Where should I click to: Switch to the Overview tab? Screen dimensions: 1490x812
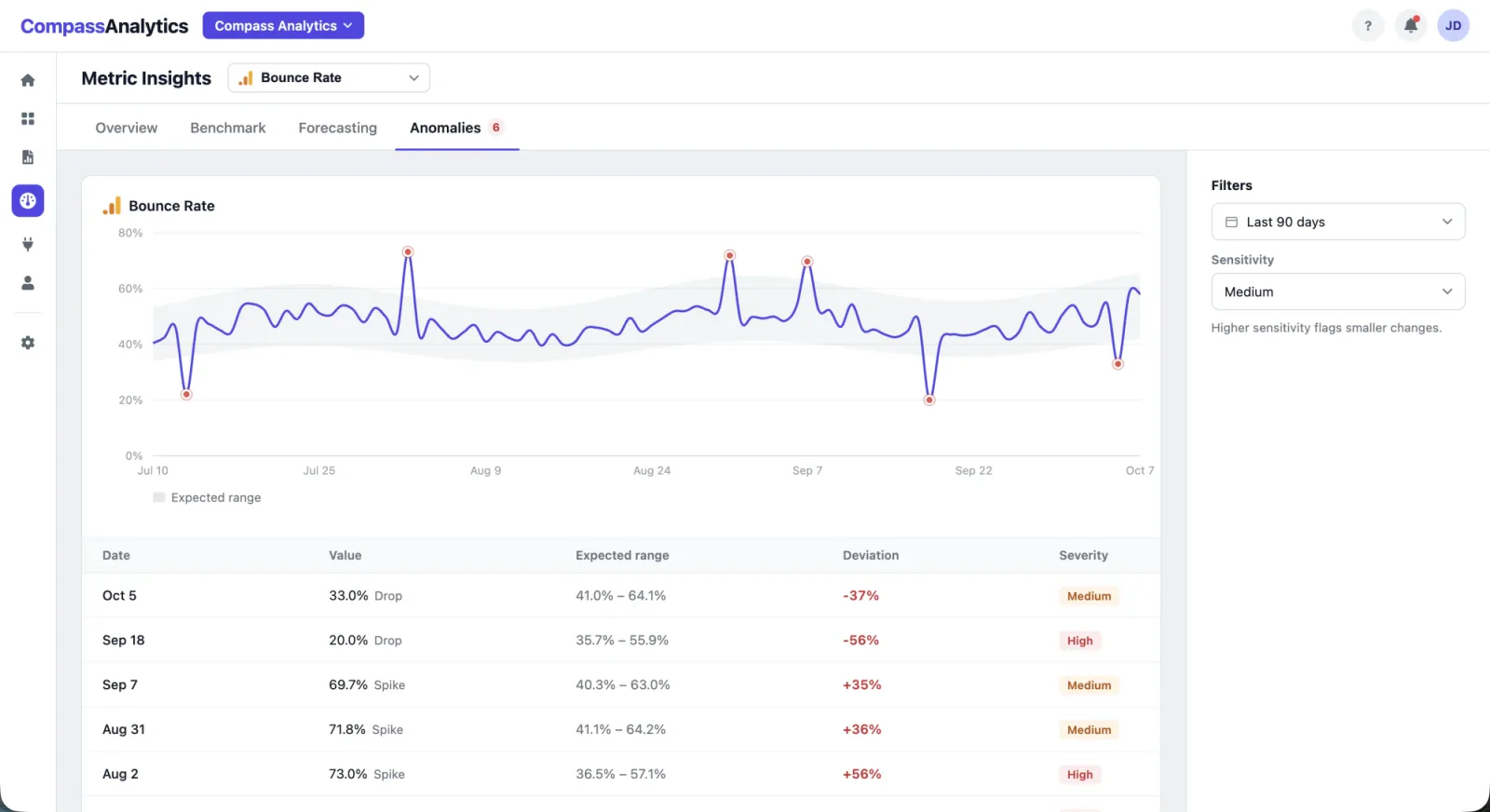pyautogui.click(x=127, y=128)
